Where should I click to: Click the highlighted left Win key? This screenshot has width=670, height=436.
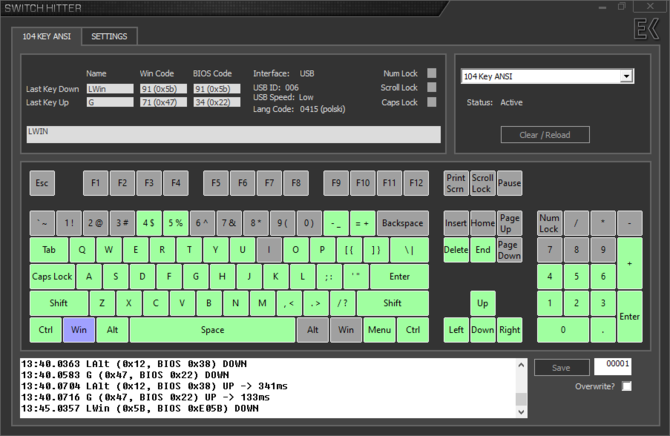tap(79, 330)
